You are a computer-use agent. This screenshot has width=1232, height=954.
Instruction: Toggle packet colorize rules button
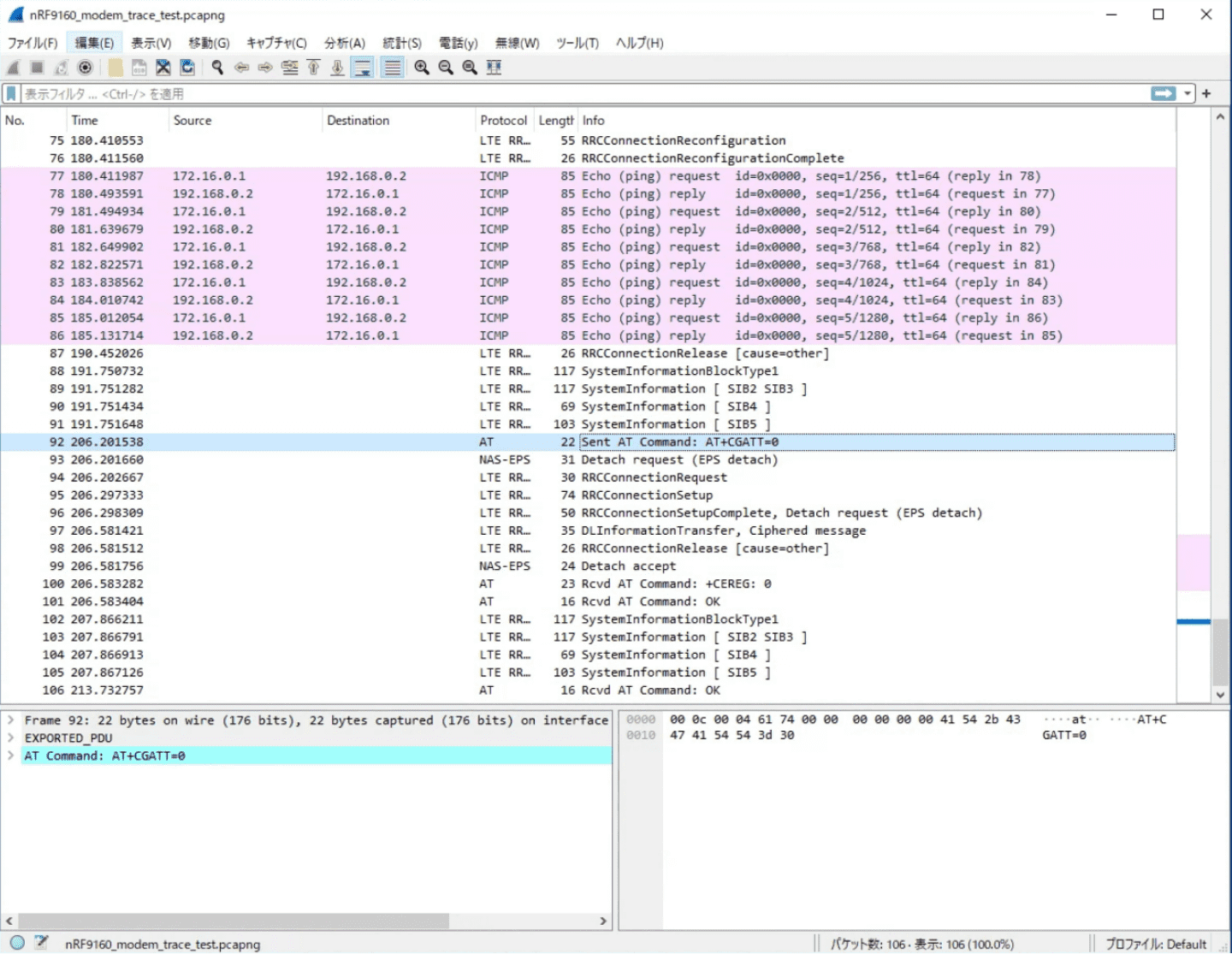click(392, 68)
